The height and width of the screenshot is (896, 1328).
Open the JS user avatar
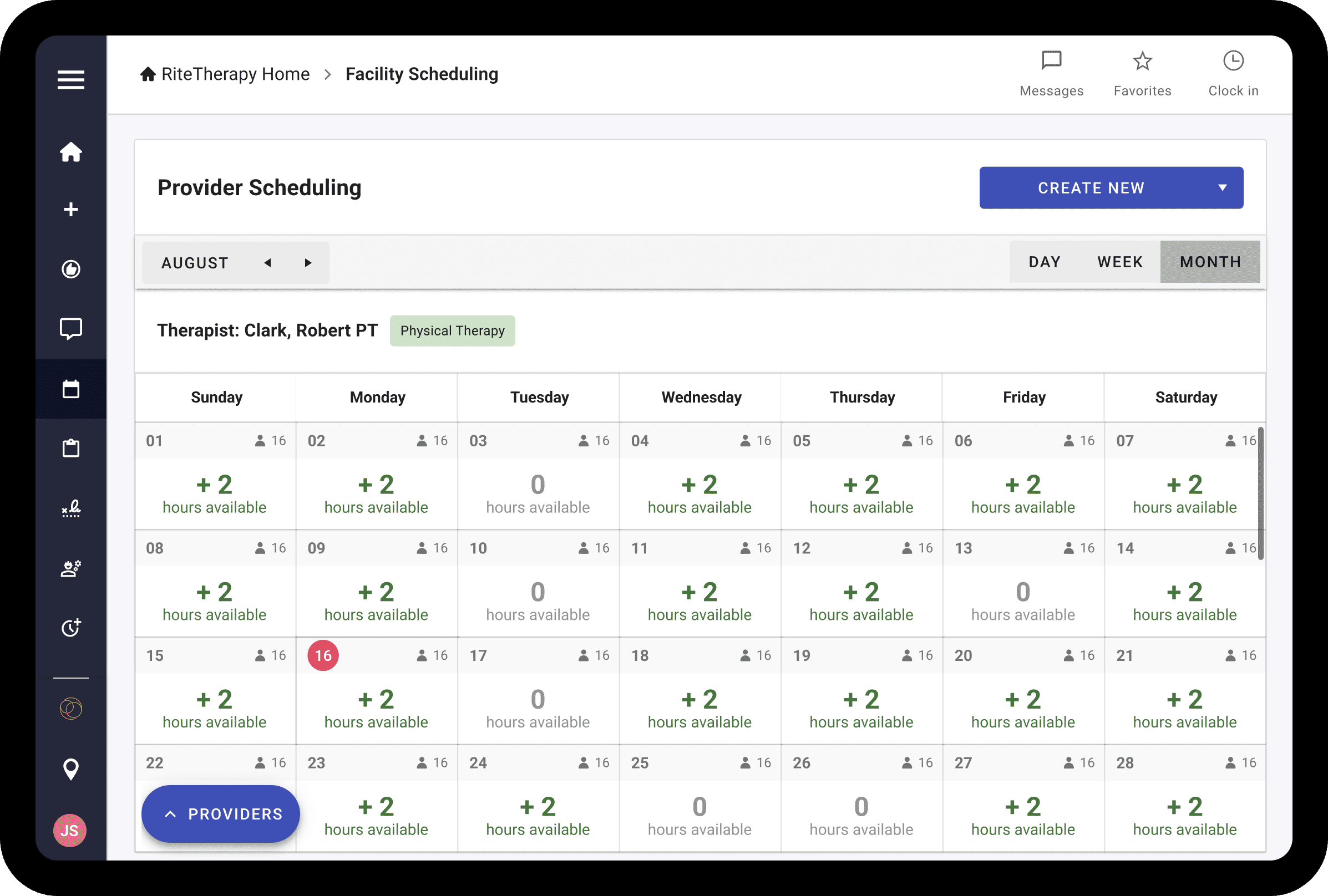coord(70,831)
